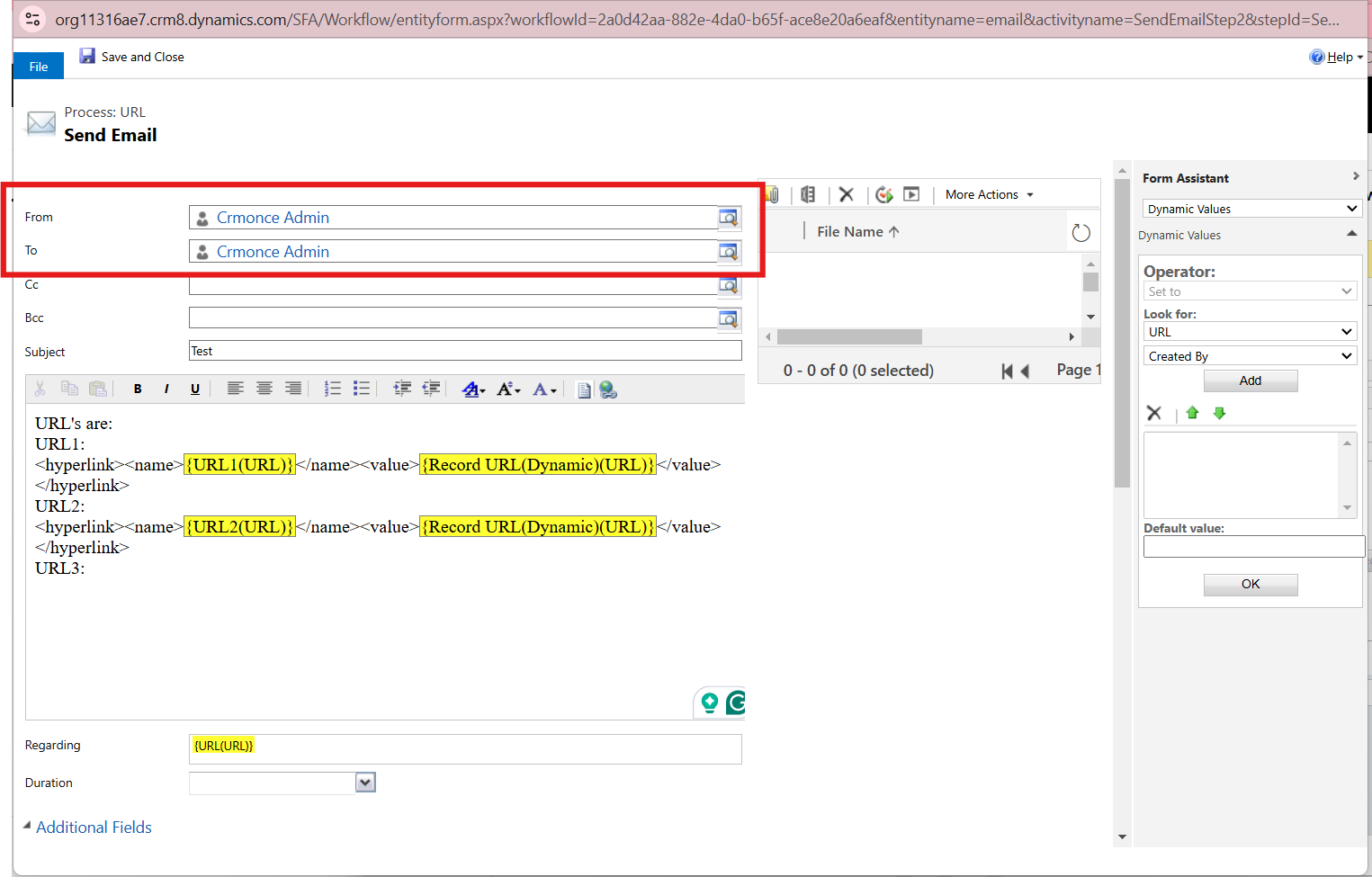Image resolution: width=1372 pixels, height=877 pixels.
Task: Open the Operator Set to dropdown
Action: pyautogui.click(x=1251, y=291)
